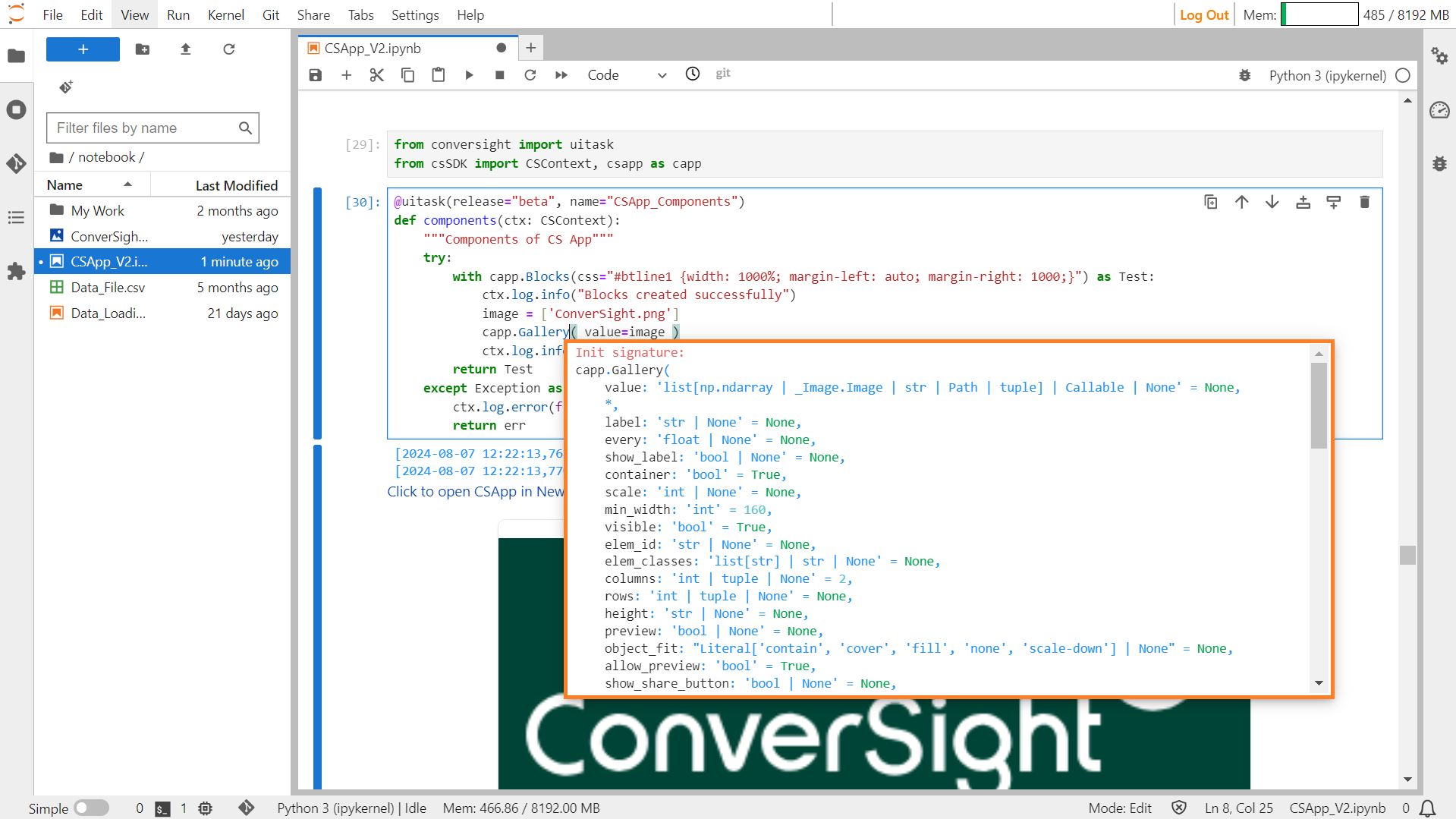
Task: Click the terminal count icon in status bar
Action: (x=162, y=808)
